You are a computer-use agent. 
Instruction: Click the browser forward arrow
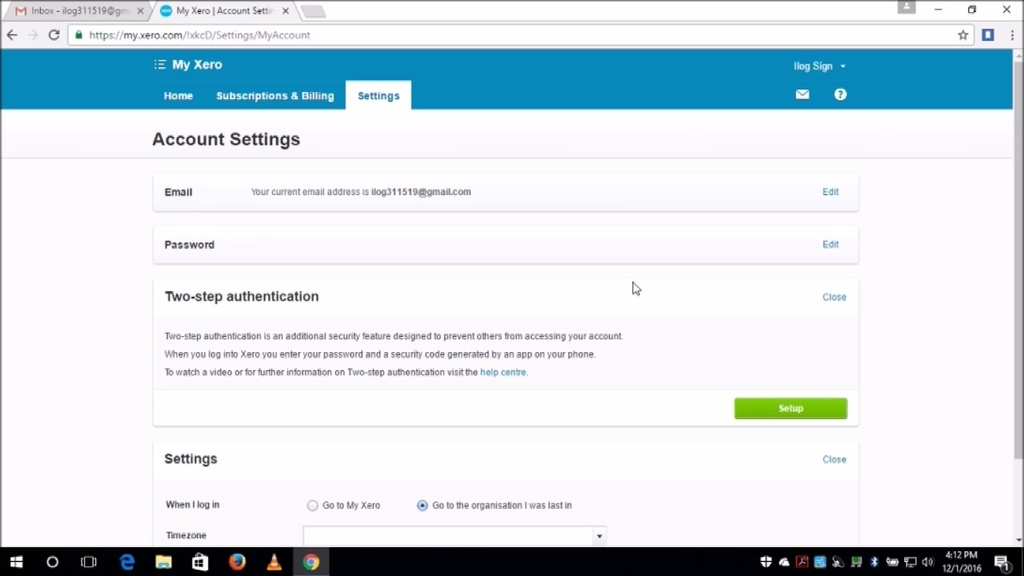click(33, 35)
